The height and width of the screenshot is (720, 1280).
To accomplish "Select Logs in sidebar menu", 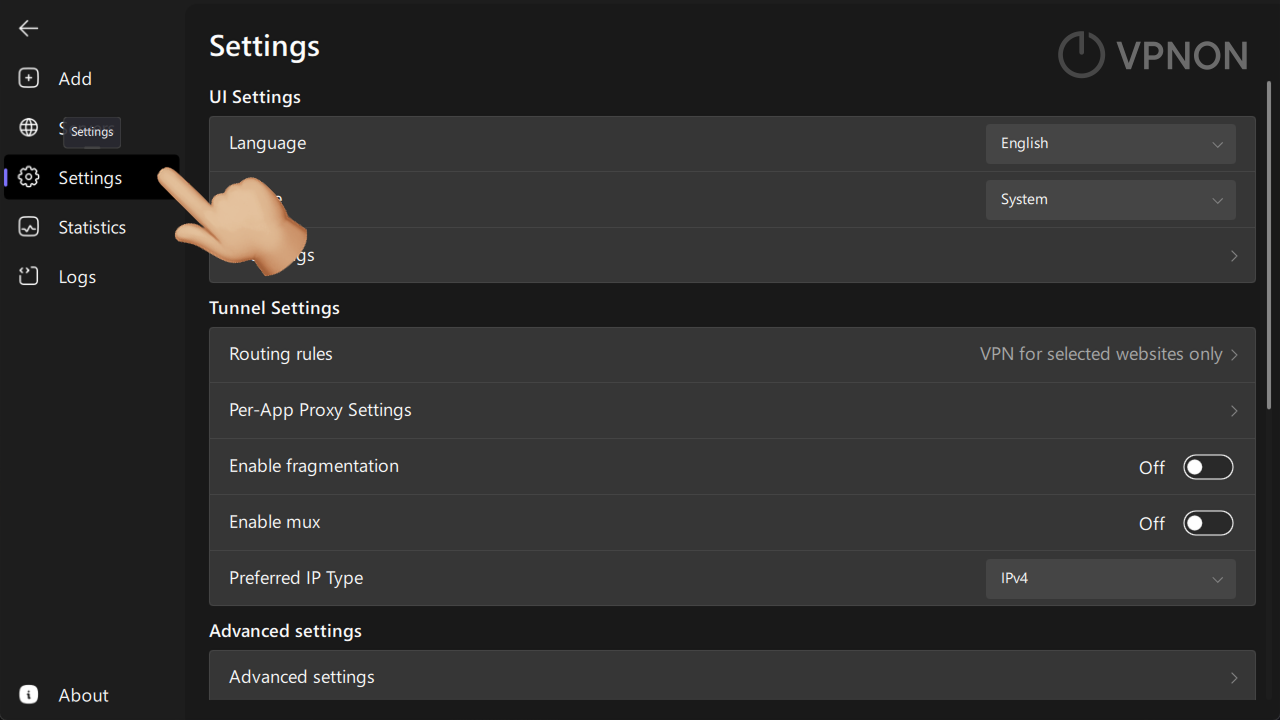I will click(x=77, y=277).
